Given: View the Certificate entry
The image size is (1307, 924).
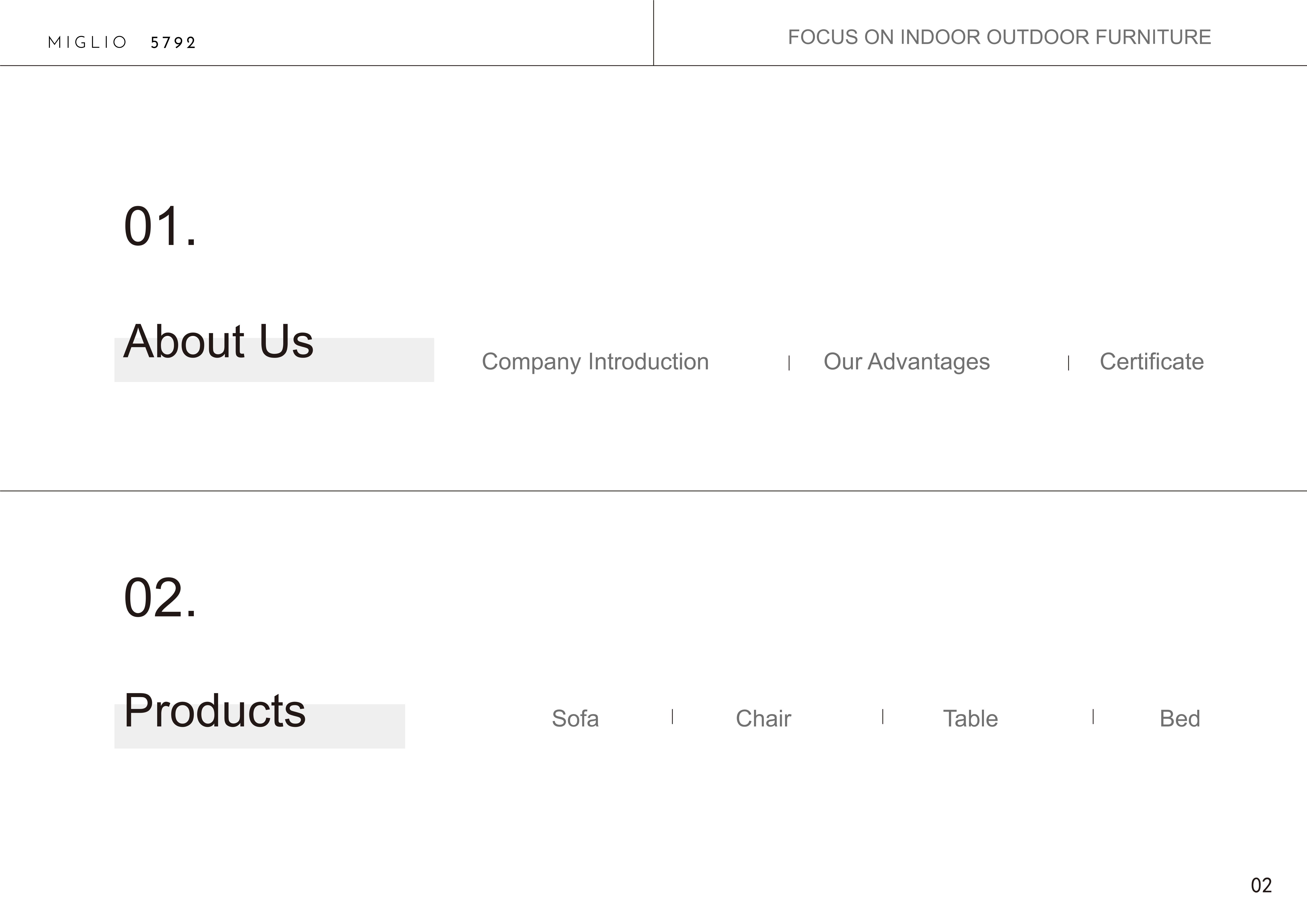Looking at the screenshot, I should [x=1151, y=362].
